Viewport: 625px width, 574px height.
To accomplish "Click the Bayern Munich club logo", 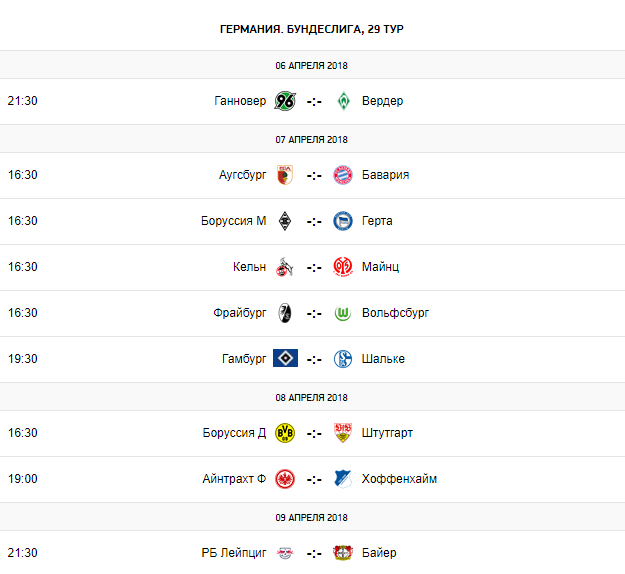I will pyautogui.click(x=343, y=175).
